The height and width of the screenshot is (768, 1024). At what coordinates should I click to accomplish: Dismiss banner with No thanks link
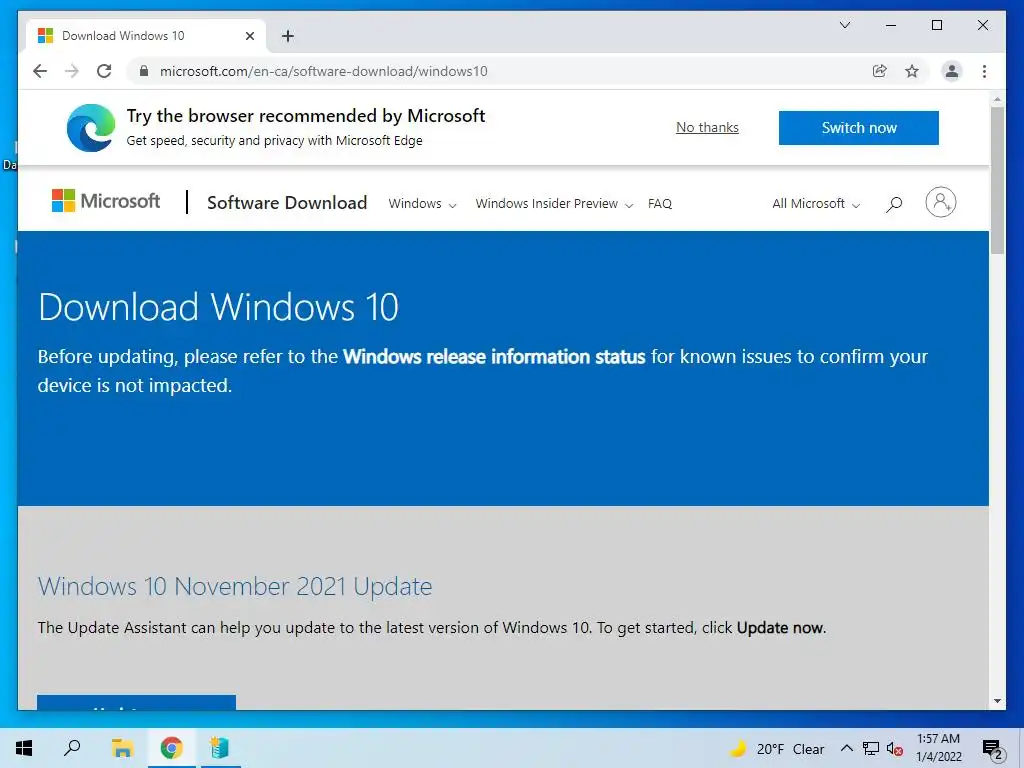pyautogui.click(x=707, y=127)
